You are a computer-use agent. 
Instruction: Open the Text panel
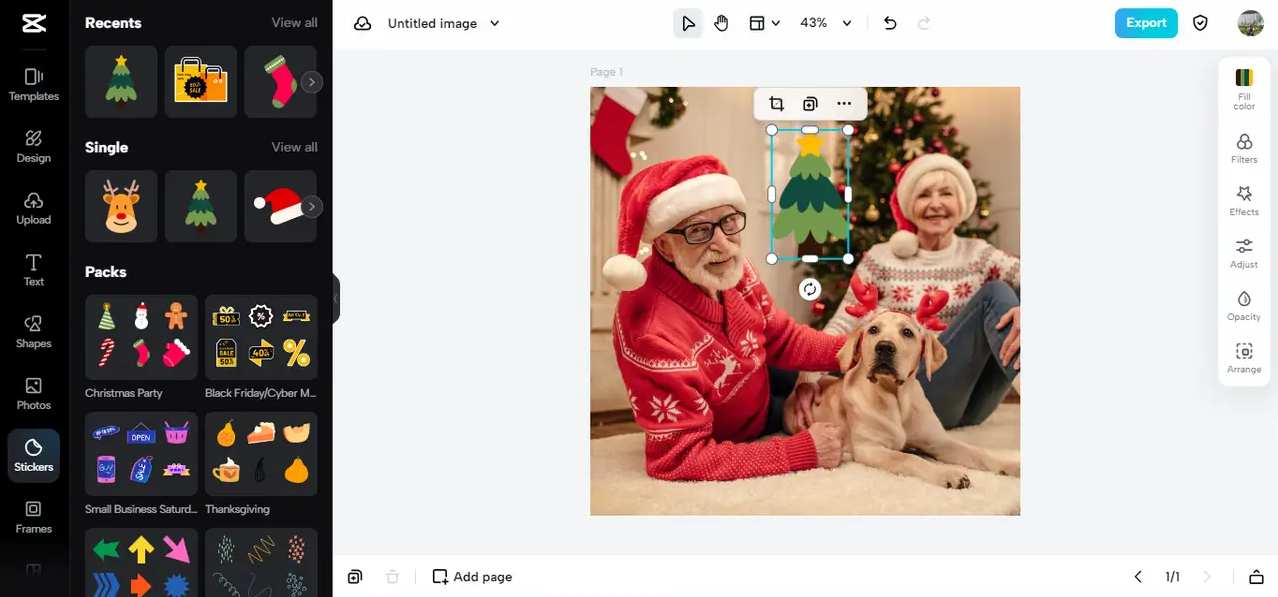click(x=34, y=270)
